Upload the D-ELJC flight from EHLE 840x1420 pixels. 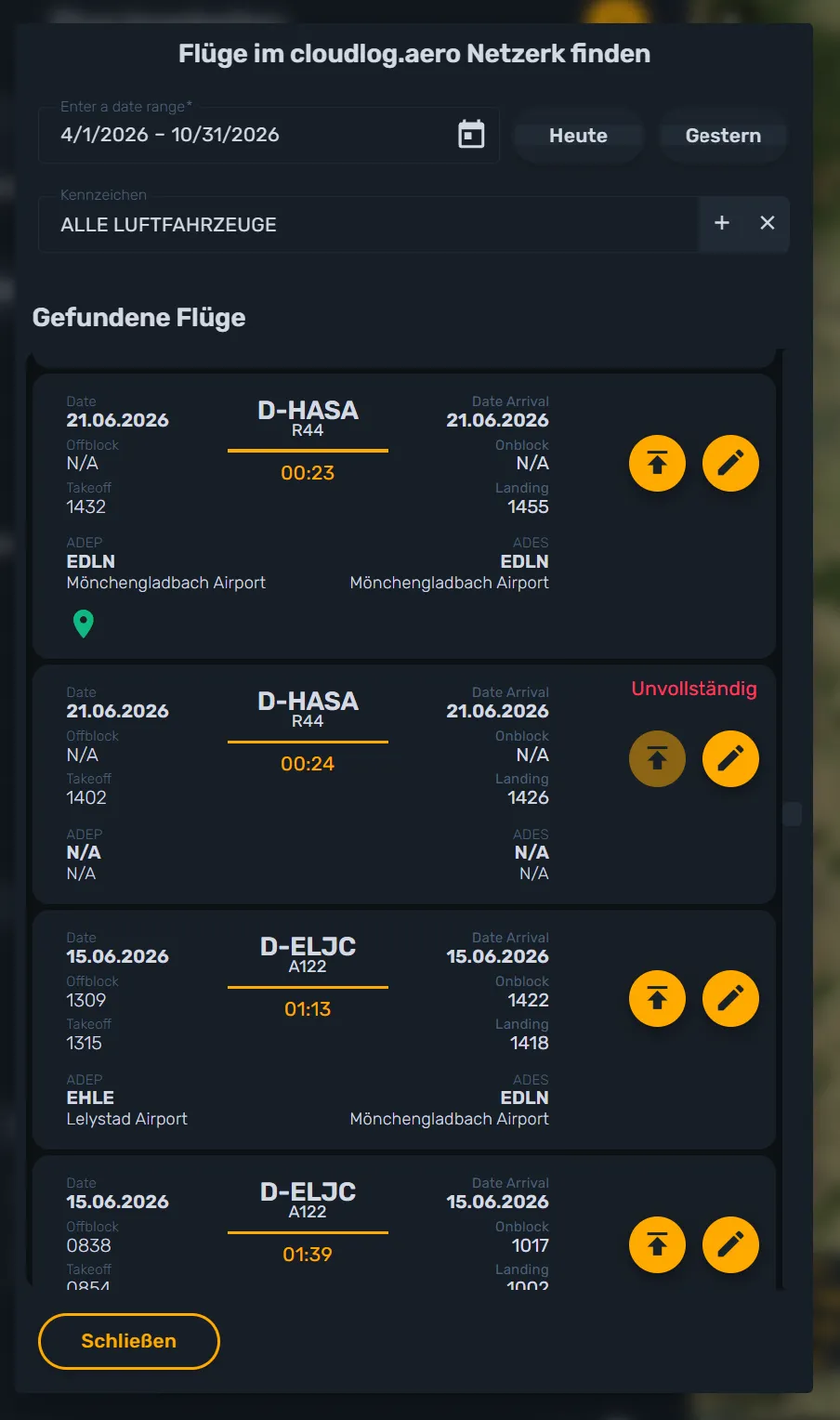(x=657, y=999)
